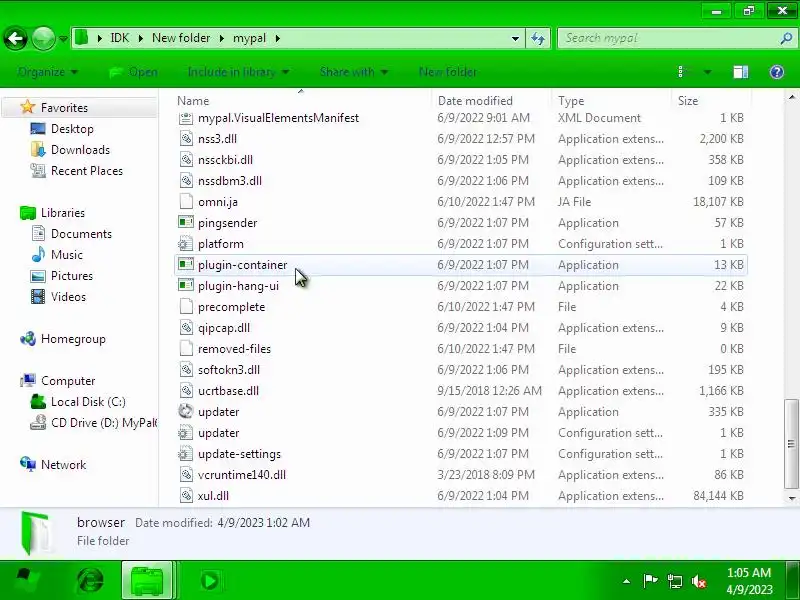Select the nss3.dll file icon
Viewport: 800px width, 600px height.
186,139
